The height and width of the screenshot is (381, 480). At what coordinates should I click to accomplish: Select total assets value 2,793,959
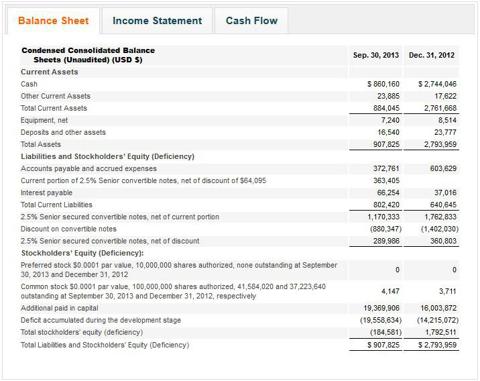pos(440,144)
